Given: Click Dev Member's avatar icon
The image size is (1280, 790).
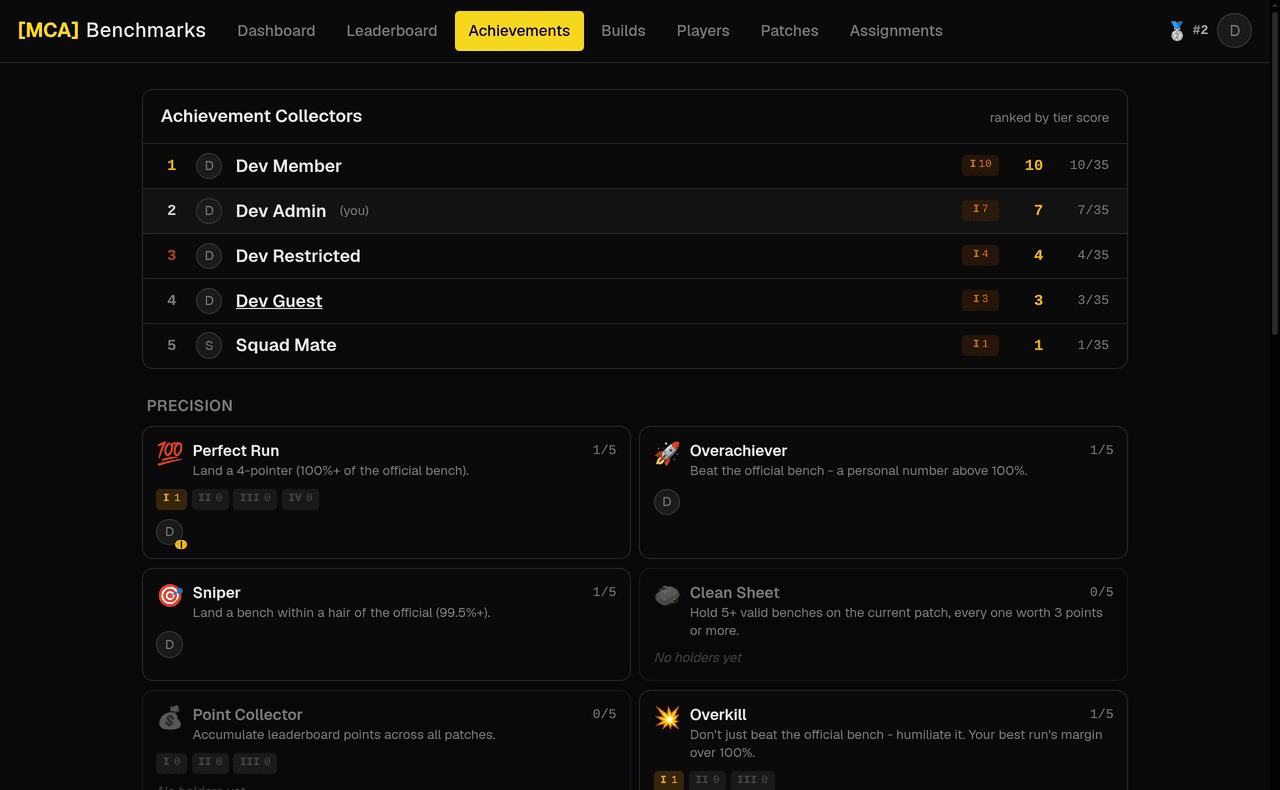Looking at the screenshot, I should 209,166.
